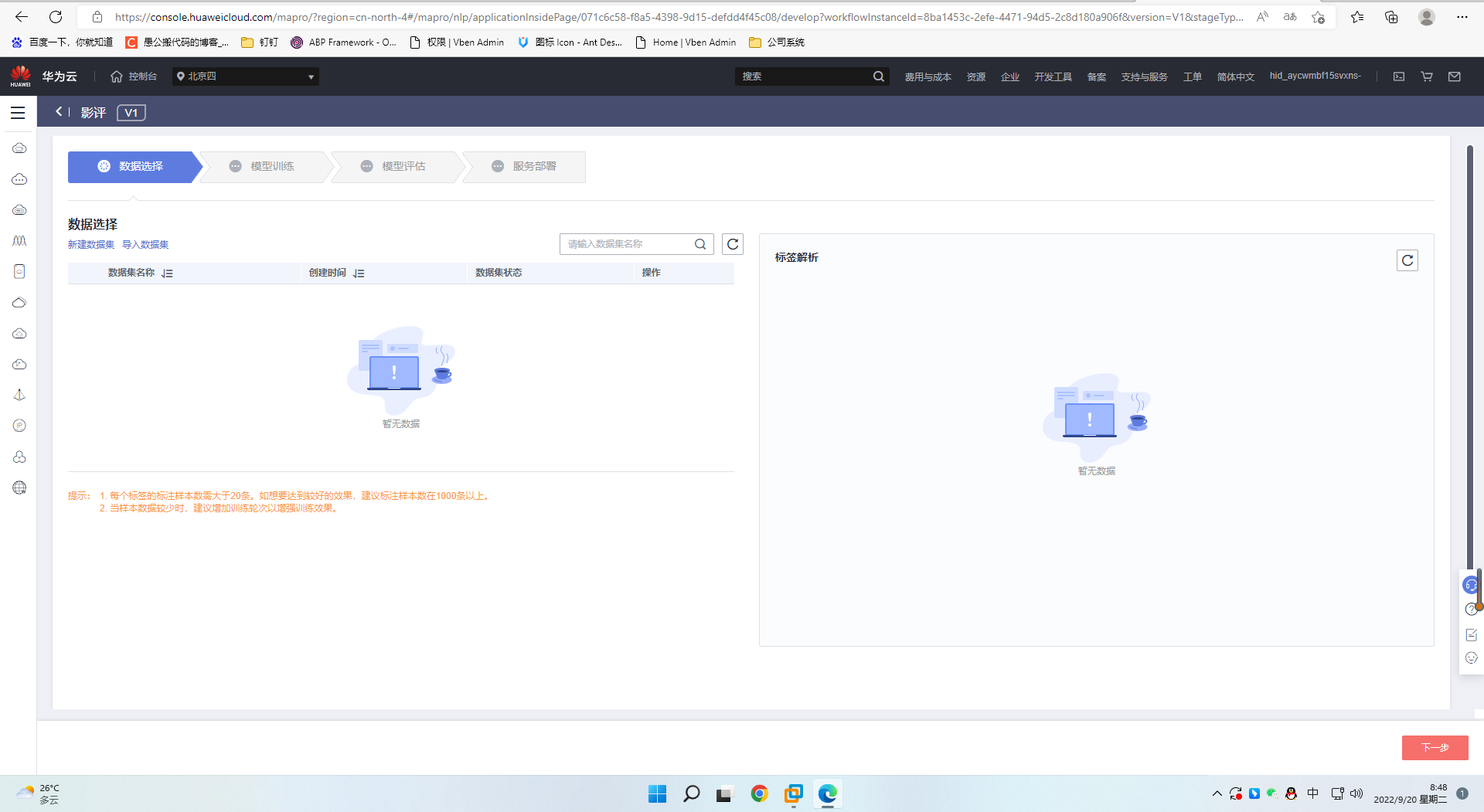Screen dimensions: 1484x812
Task: Click the mail envelope icon in top bar
Action: pyautogui.click(x=1454, y=76)
